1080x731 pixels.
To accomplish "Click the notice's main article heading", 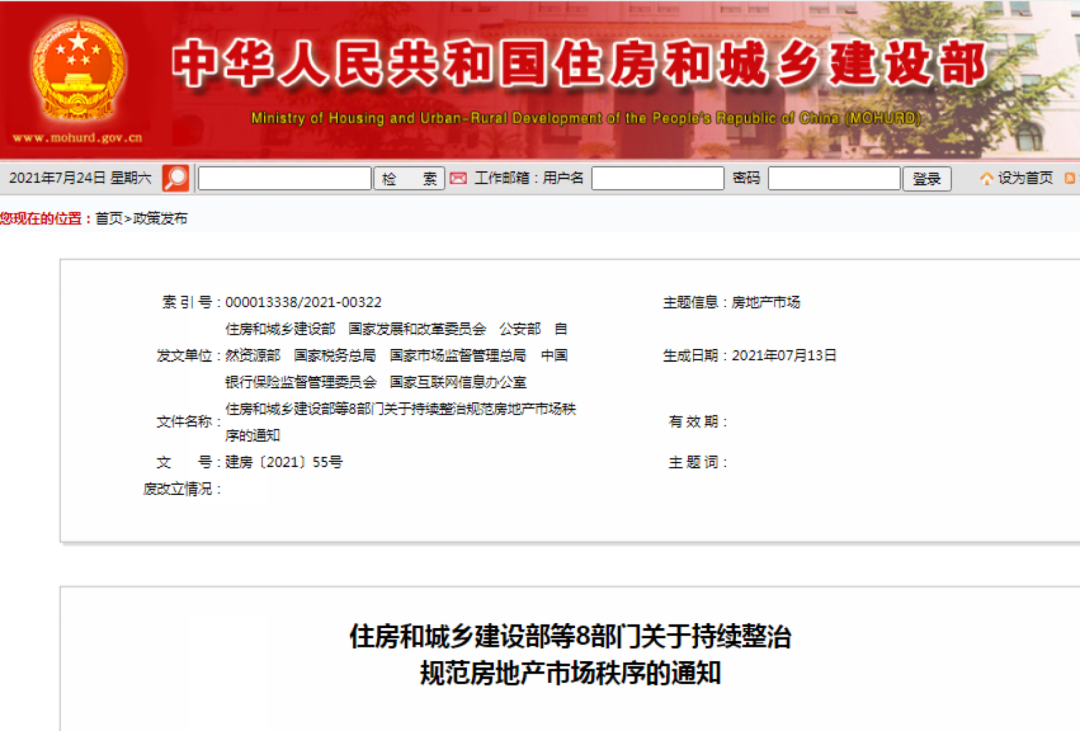I will click(x=569, y=654).
